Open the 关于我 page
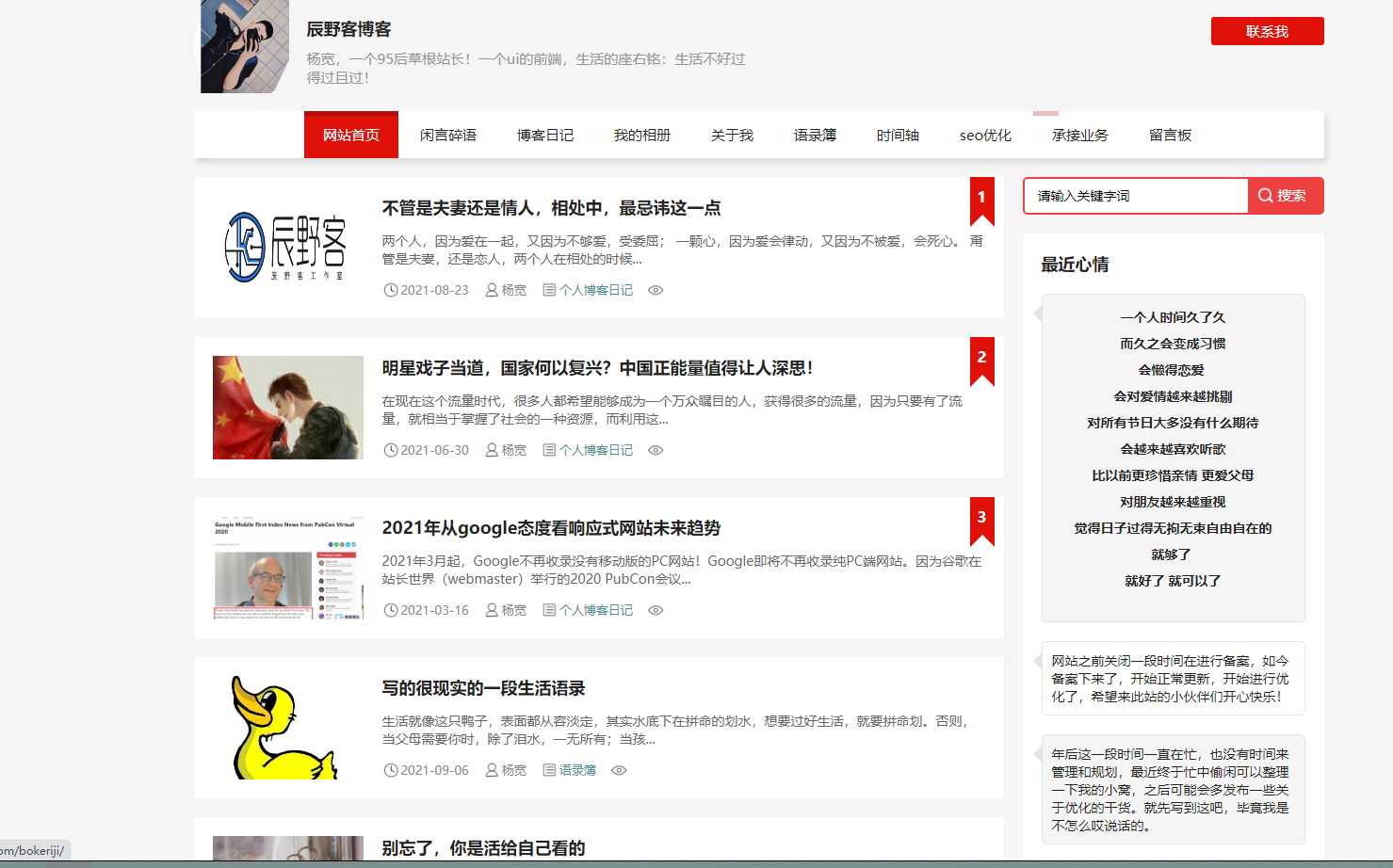The width and height of the screenshot is (1393, 868). 732,136
